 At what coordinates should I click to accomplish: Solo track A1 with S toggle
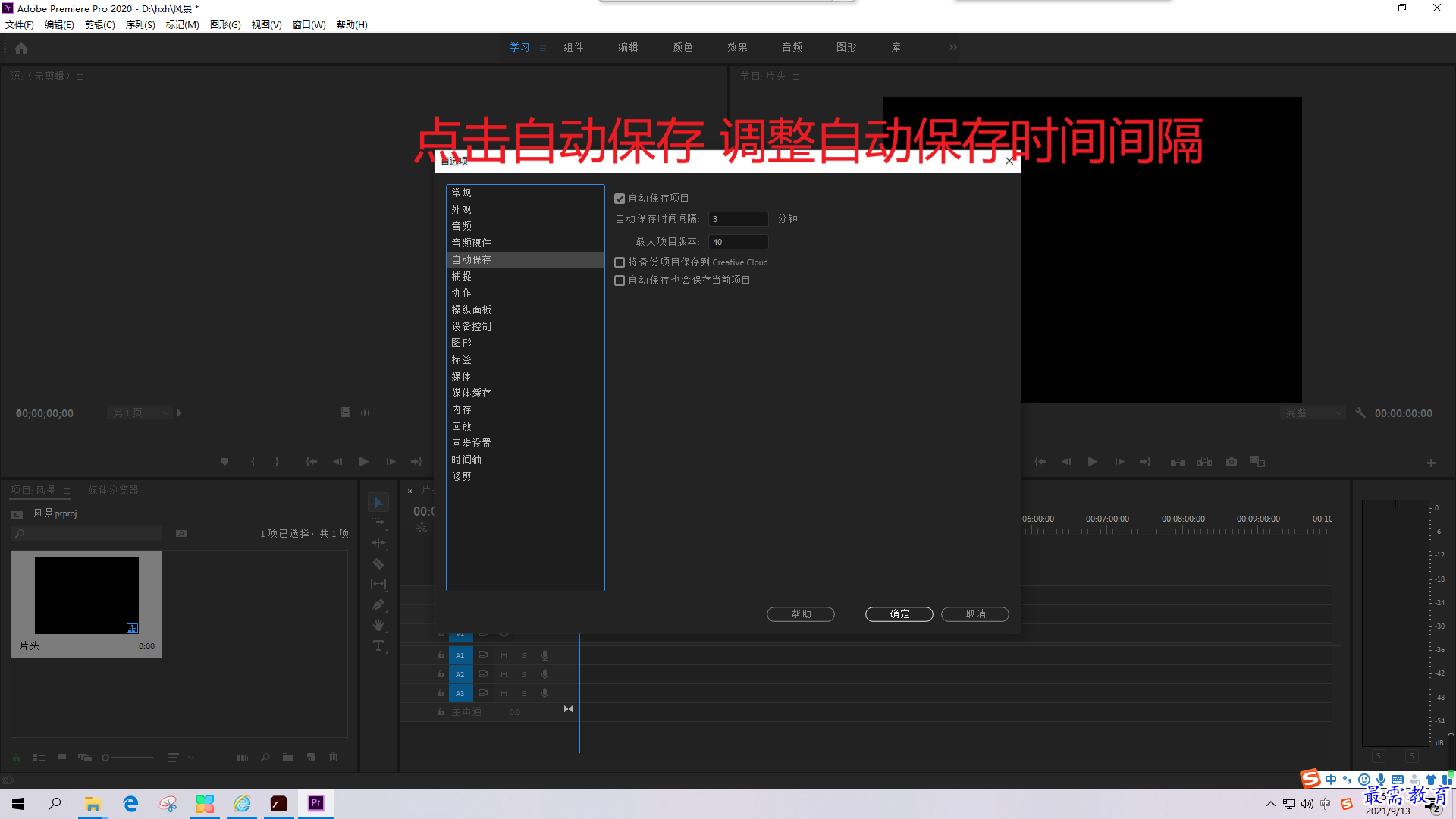click(524, 655)
